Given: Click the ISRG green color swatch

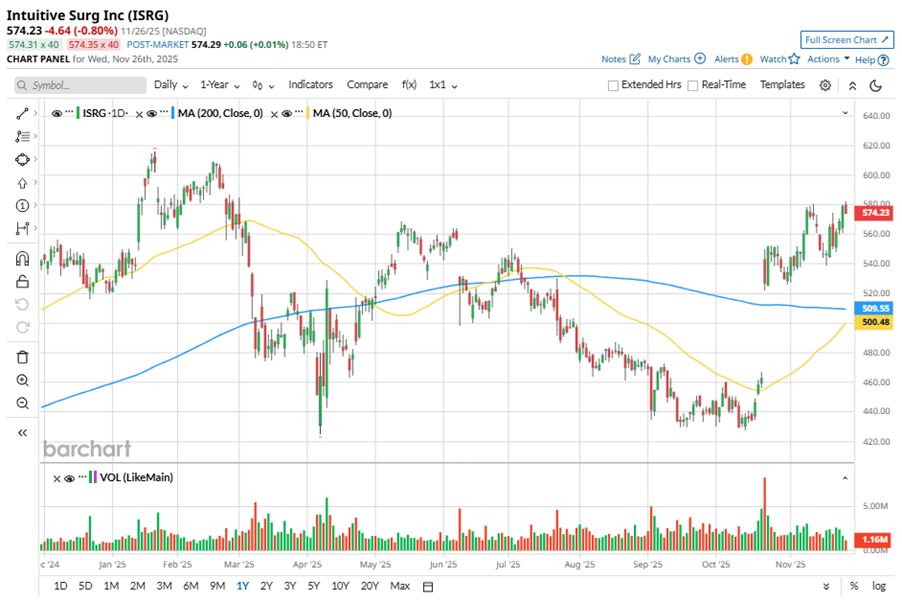Looking at the screenshot, I should coord(78,113).
